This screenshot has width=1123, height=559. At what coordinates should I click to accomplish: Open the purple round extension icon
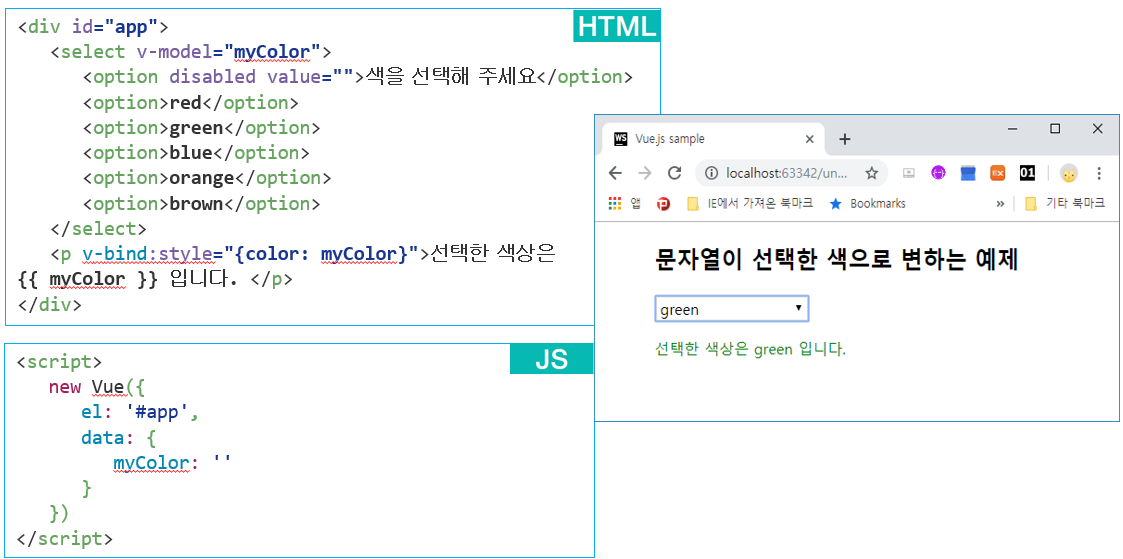point(938,173)
